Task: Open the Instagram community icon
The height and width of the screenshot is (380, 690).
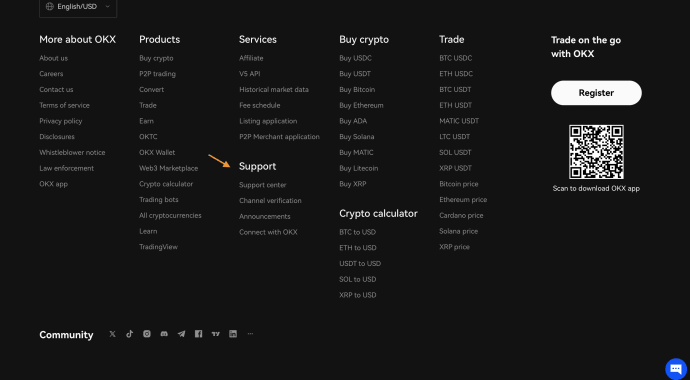Action: [147, 334]
